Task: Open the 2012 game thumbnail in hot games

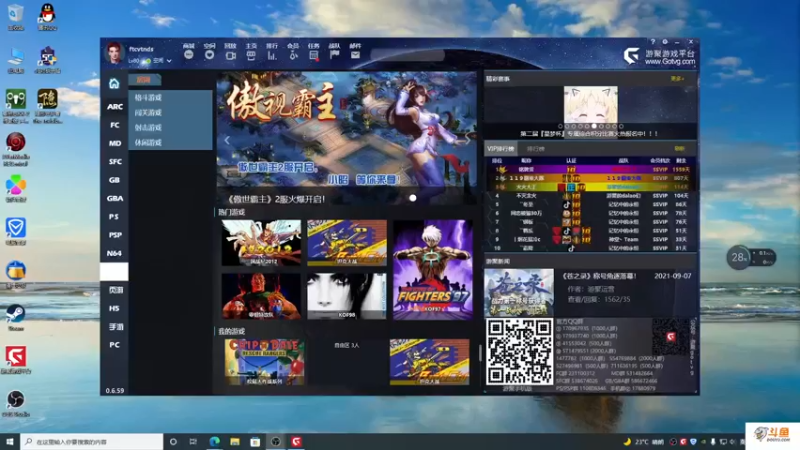Action: [261, 243]
